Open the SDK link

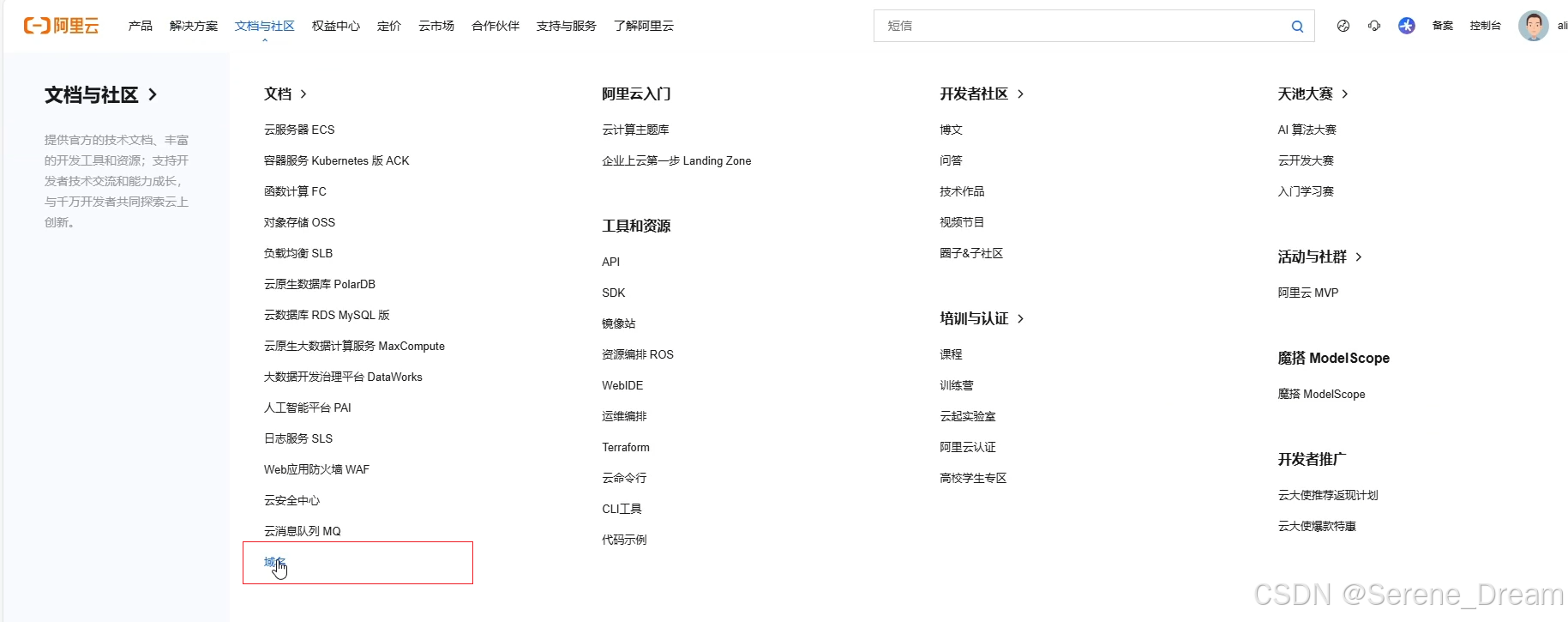614,293
